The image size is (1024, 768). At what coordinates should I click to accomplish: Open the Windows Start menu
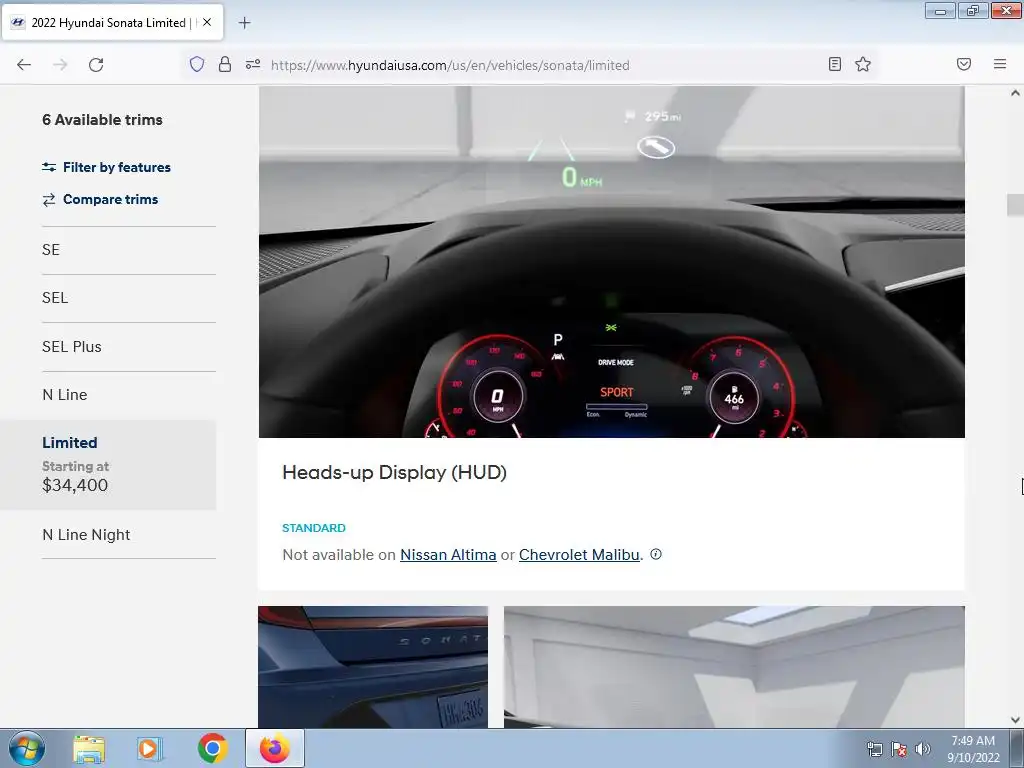(x=27, y=748)
